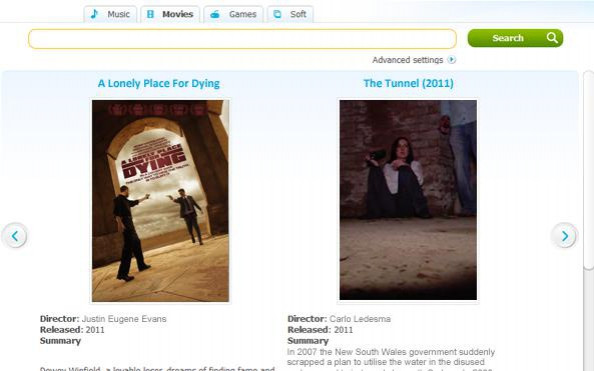Click Released 2011 under Lonely Place
This screenshot has width=594, height=371.
[72, 330]
